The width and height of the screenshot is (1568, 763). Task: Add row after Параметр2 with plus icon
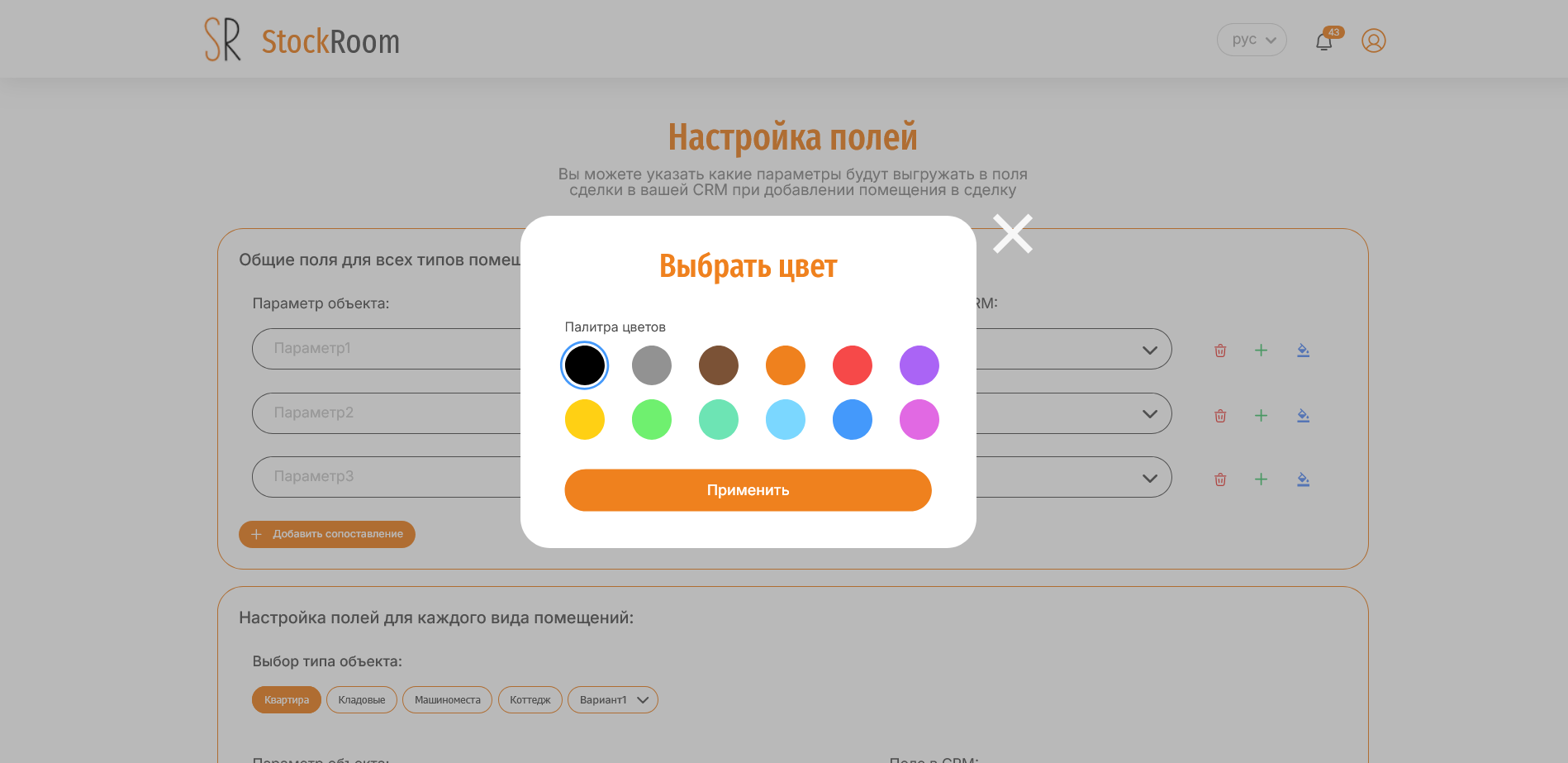pyautogui.click(x=1261, y=415)
